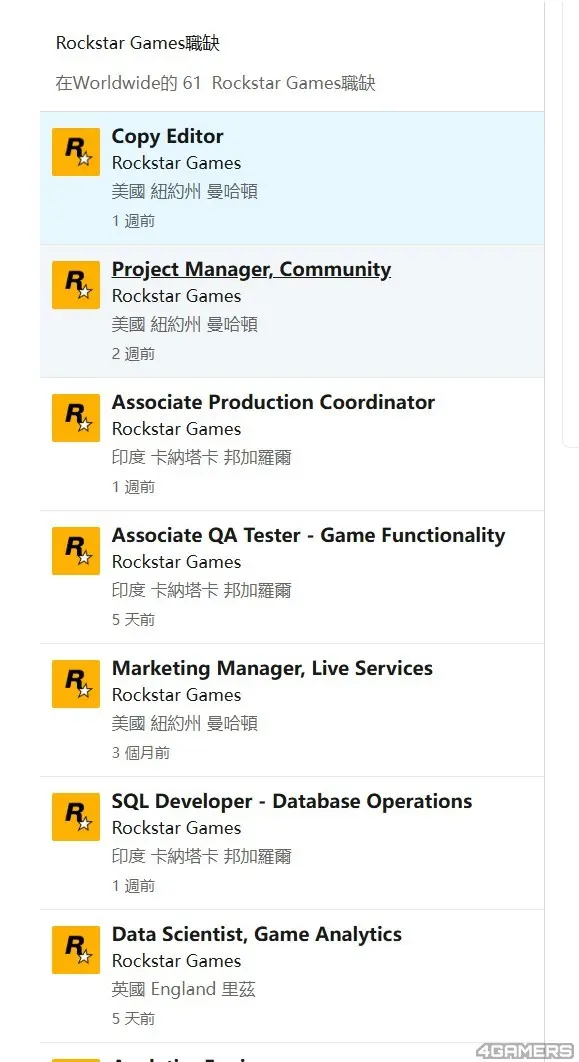
Task: Open the Project Manager, Community job link
Action: [x=251, y=270]
